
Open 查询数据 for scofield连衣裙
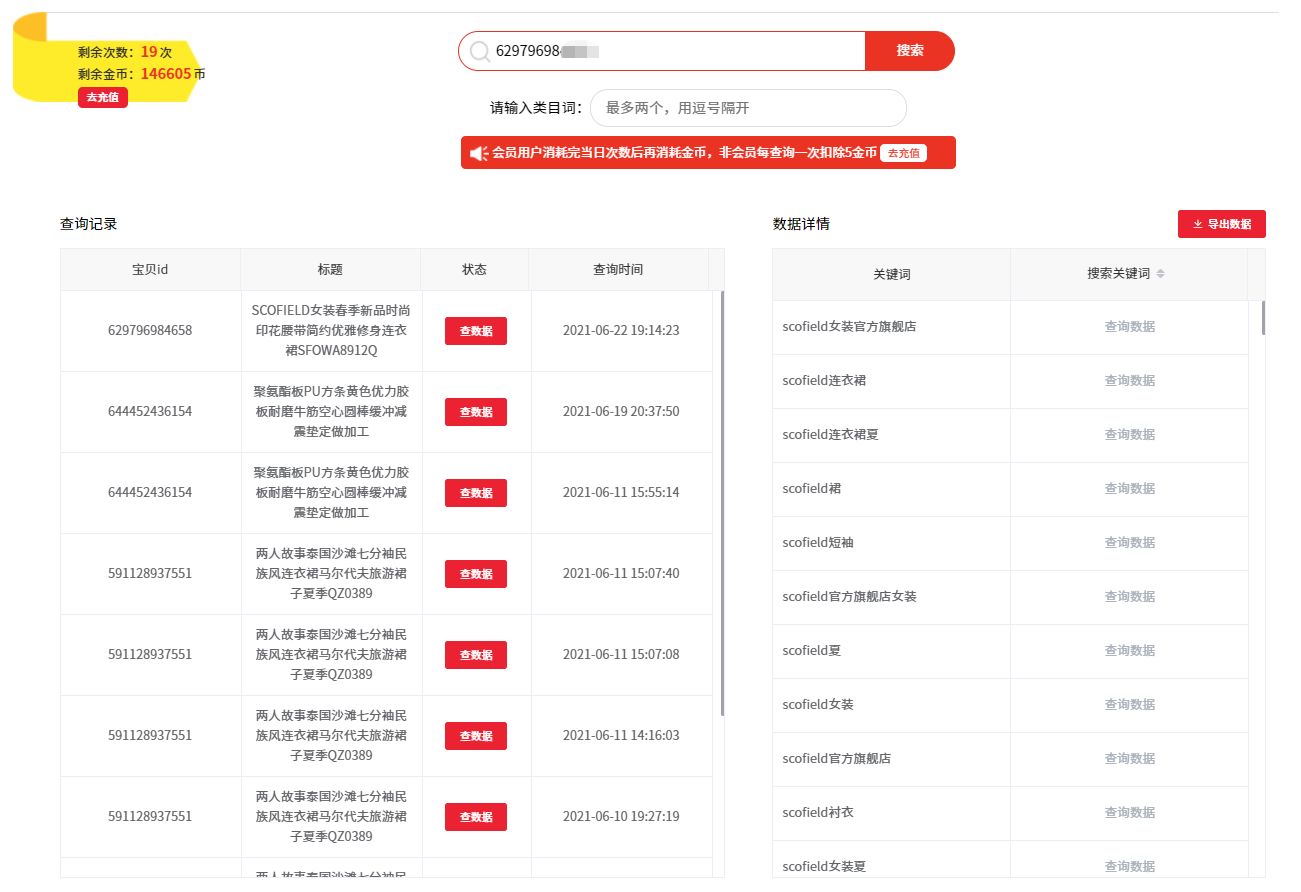pyautogui.click(x=1129, y=380)
